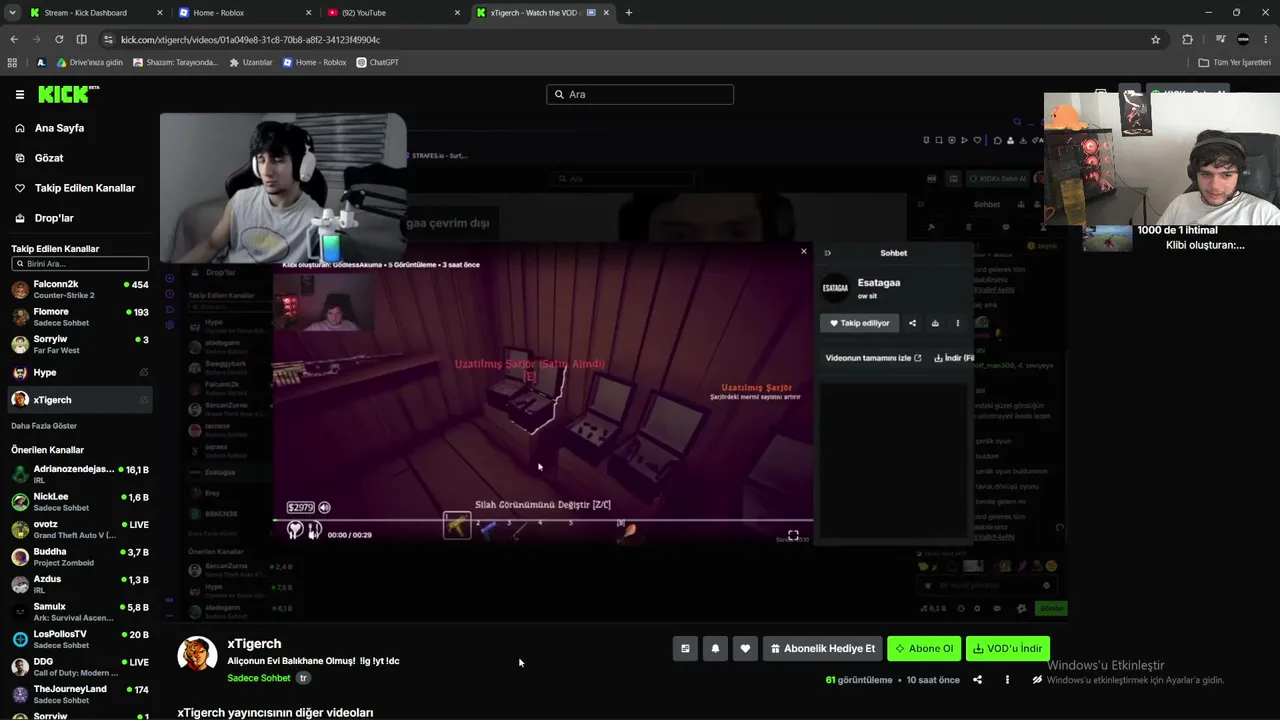
Task: Open Buddha Project Zomboid channel
Action: pyautogui.click(x=80, y=557)
